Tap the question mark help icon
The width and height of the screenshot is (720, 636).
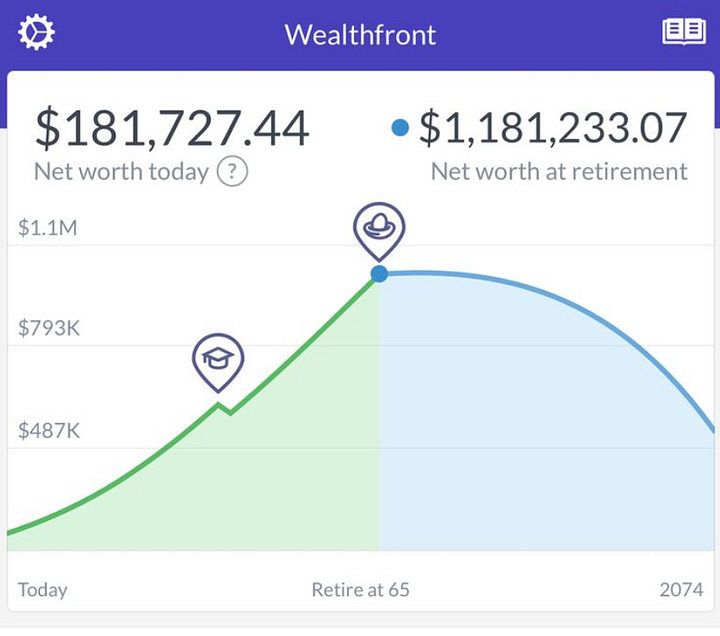click(x=232, y=172)
